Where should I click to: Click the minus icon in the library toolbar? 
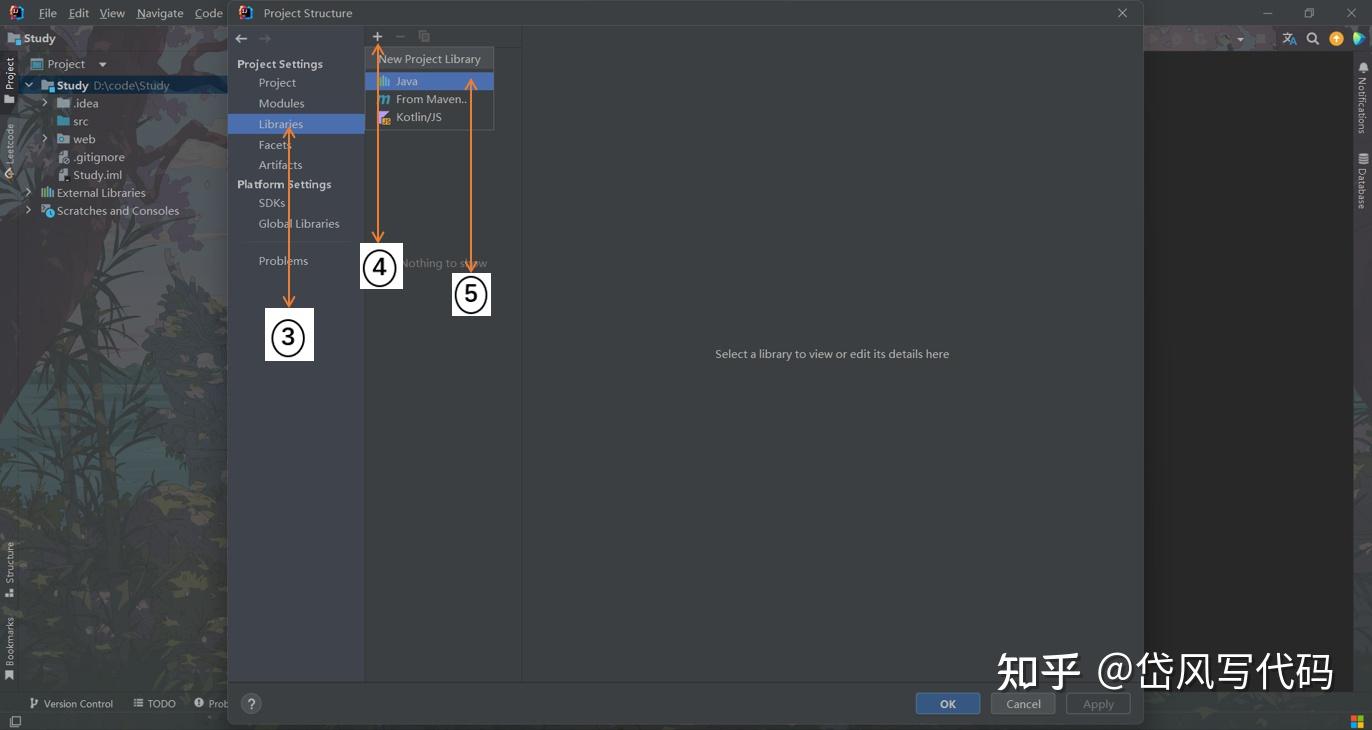point(400,36)
